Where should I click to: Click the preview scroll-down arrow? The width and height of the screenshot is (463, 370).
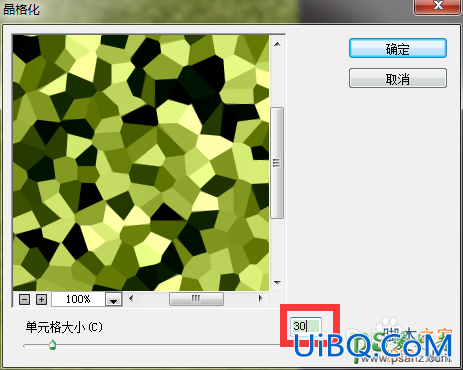click(x=277, y=283)
